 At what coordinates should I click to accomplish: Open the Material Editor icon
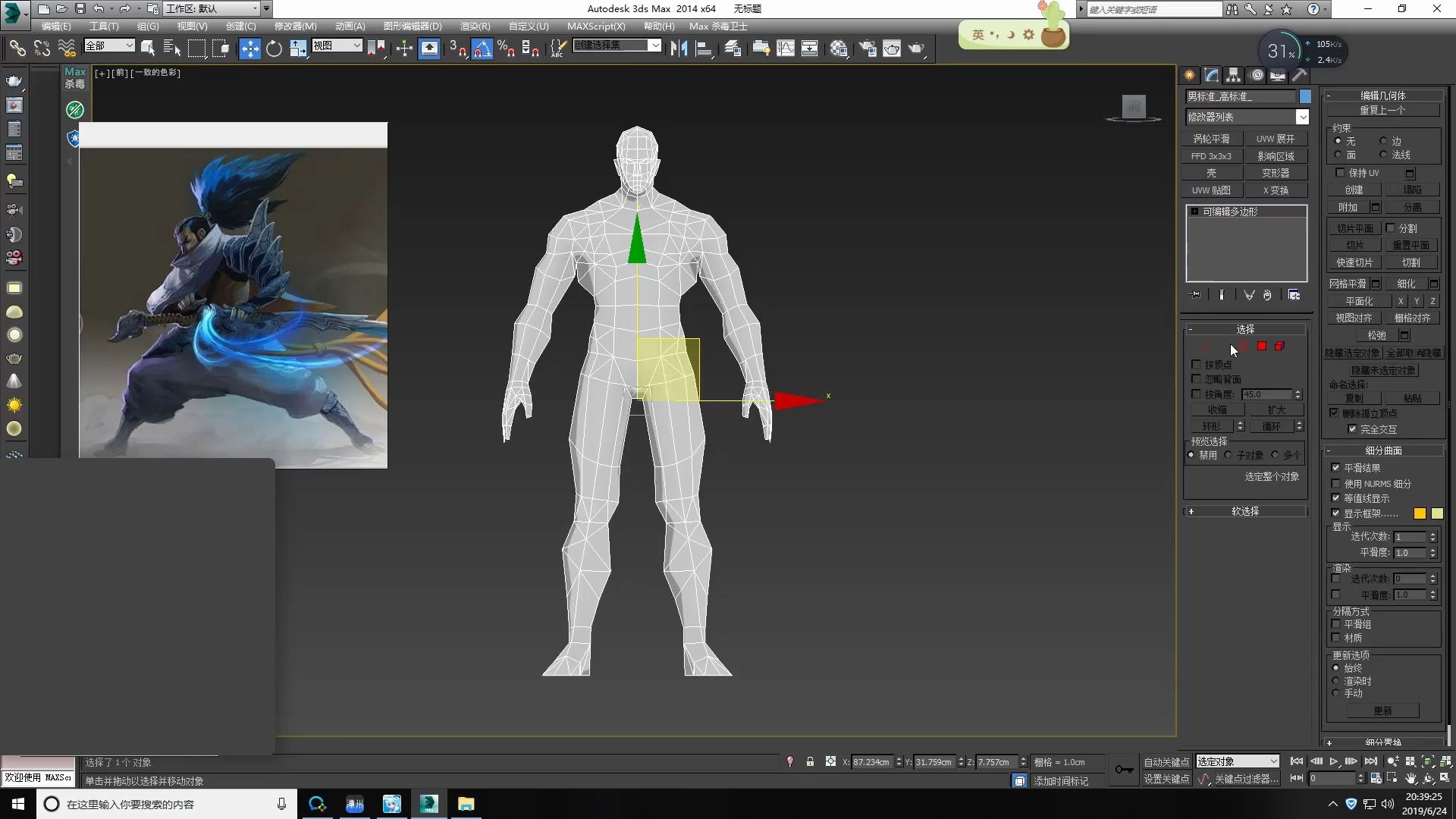[x=839, y=49]
